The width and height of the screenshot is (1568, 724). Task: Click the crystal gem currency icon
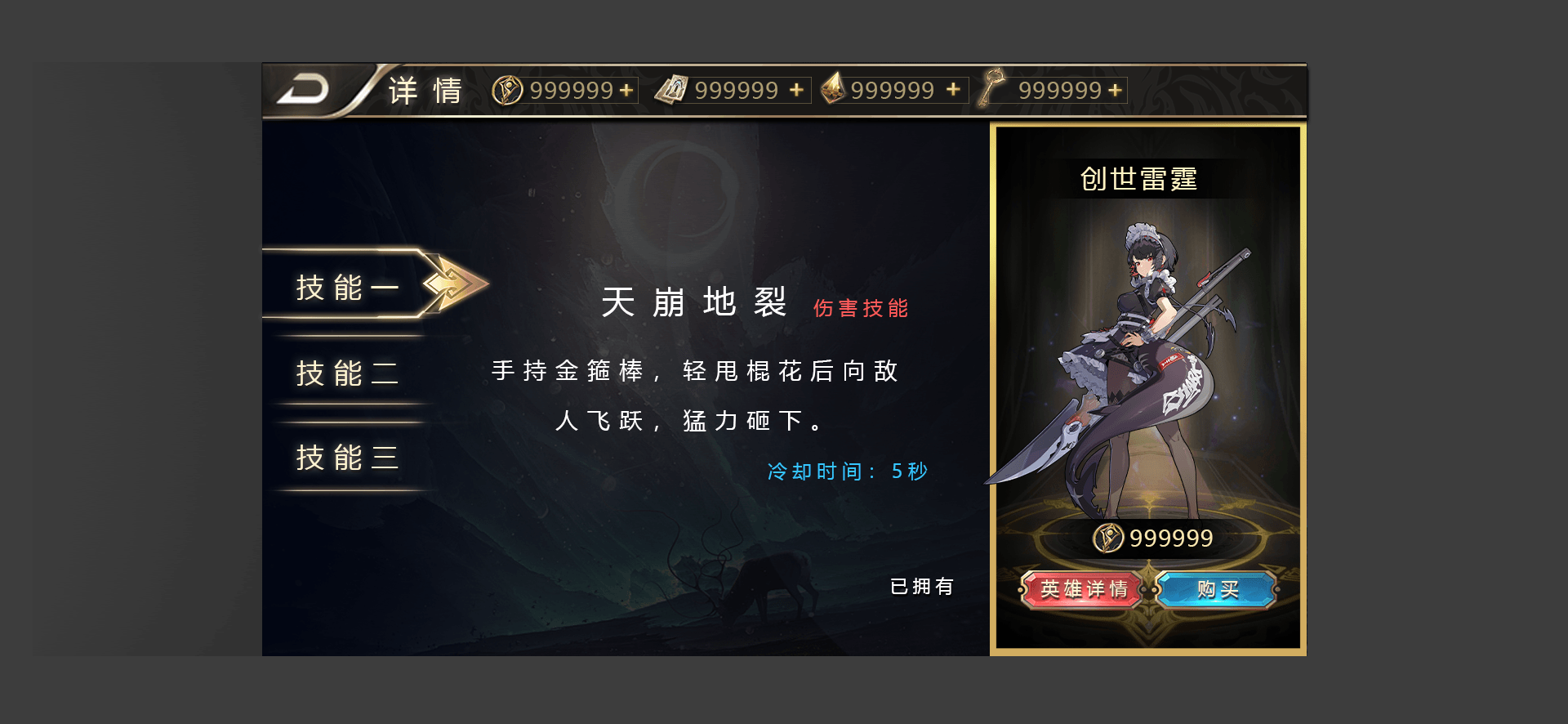tap(832, 88)
